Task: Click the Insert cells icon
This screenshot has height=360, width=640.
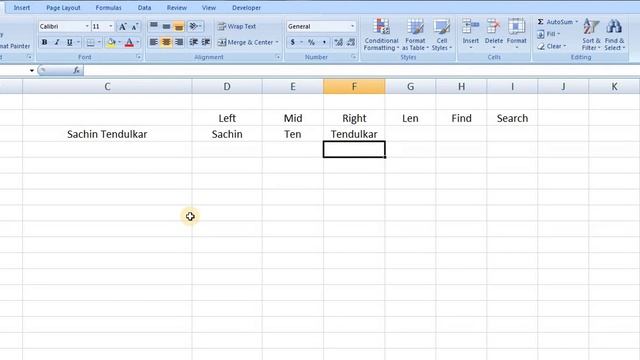Action: (x=471, y=26)
